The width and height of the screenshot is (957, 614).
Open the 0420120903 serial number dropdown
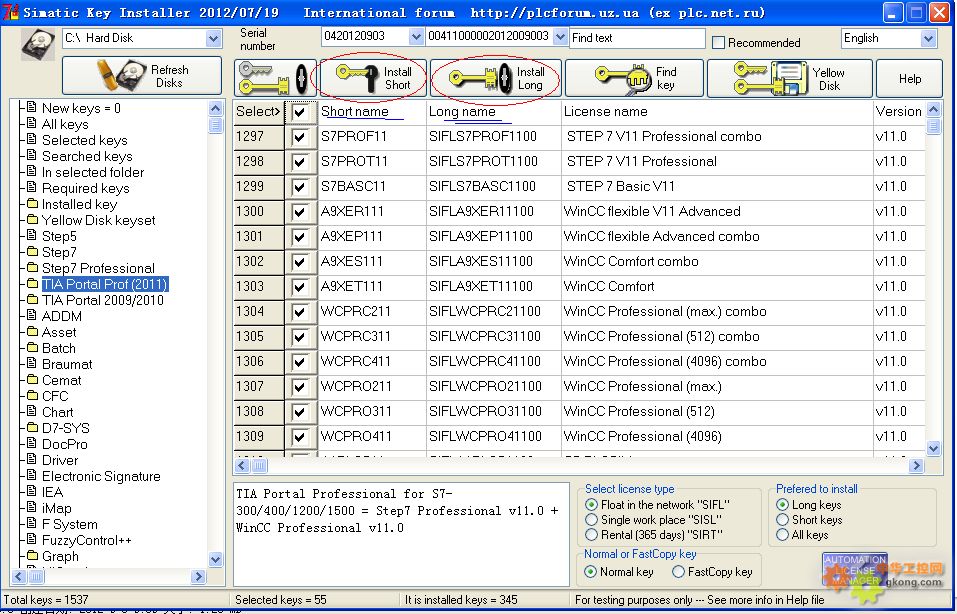(416, 37)
